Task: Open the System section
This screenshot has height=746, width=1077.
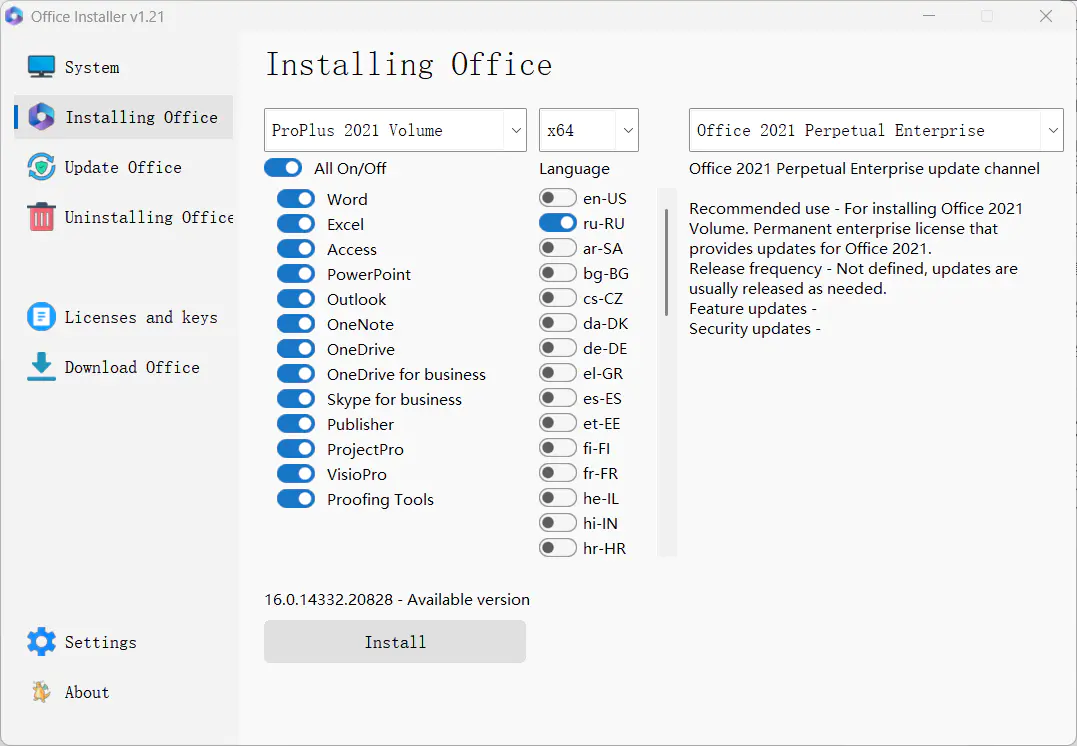Action: tap(124, 67)
